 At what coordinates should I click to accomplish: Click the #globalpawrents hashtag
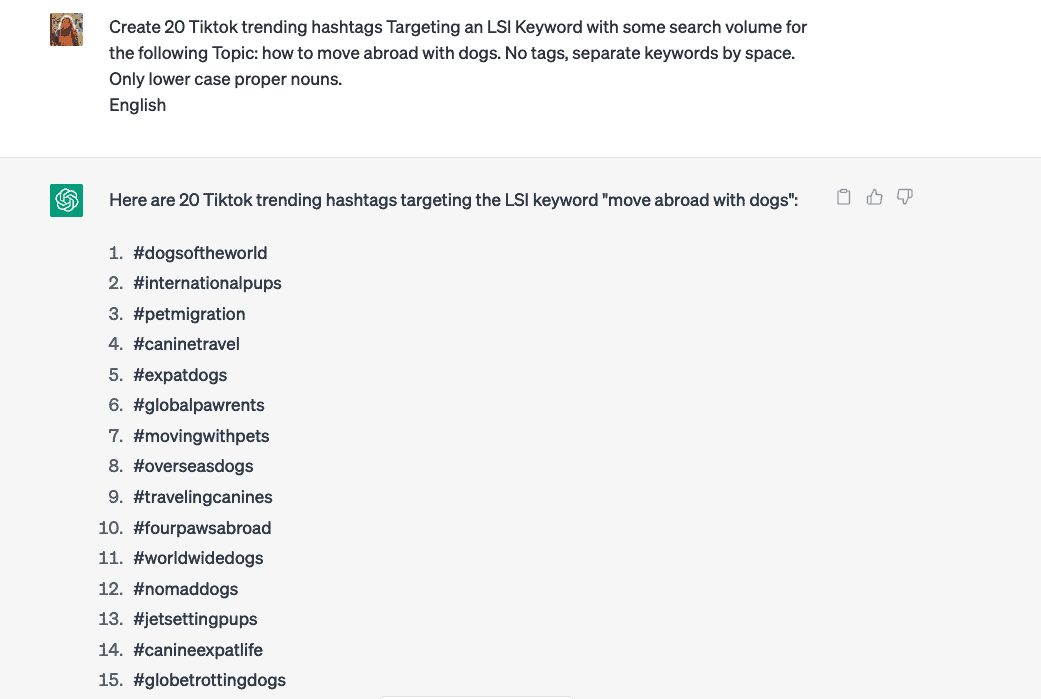pos(199,406)
